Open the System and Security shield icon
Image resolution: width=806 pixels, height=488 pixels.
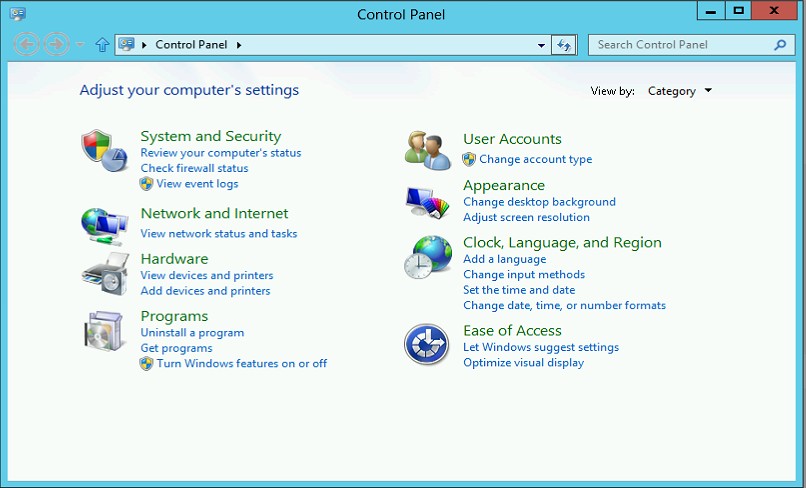[104, 151]
